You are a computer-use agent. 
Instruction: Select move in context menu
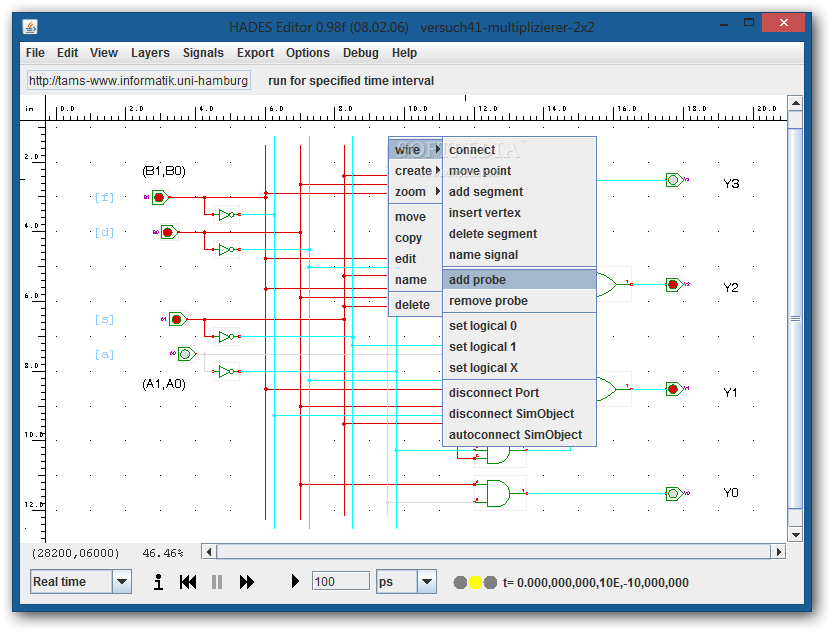[416, 217]
